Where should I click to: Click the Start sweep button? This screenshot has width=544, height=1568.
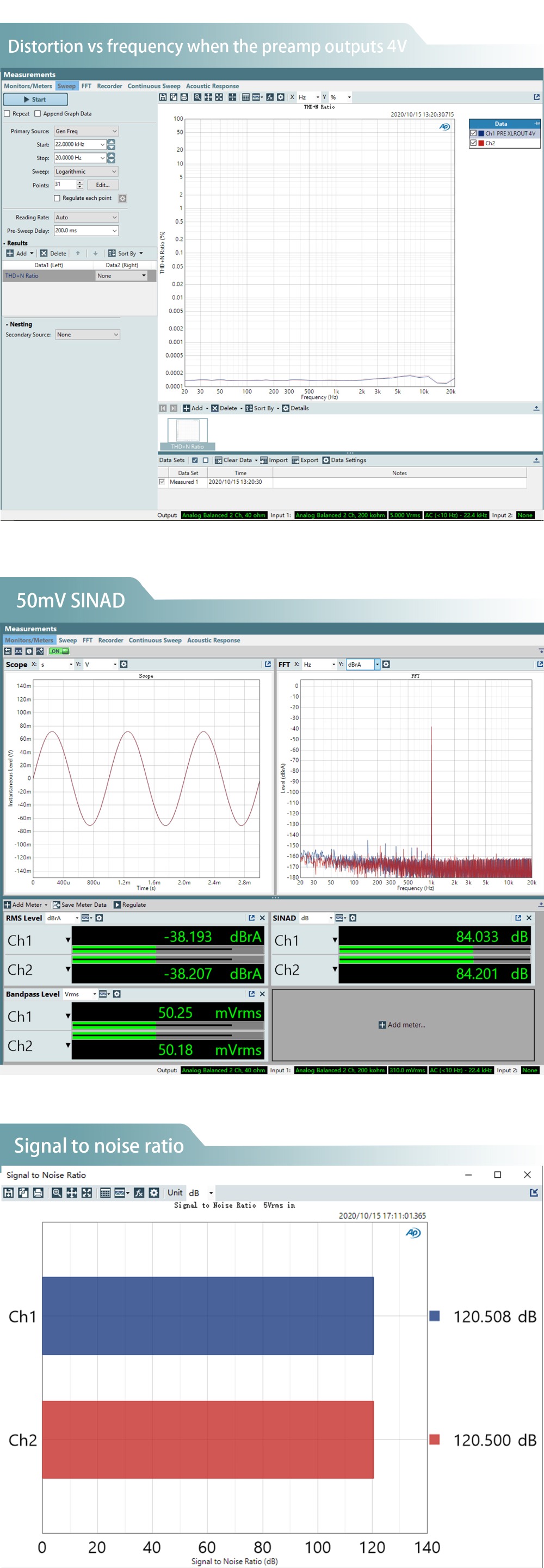pos(35,99)
